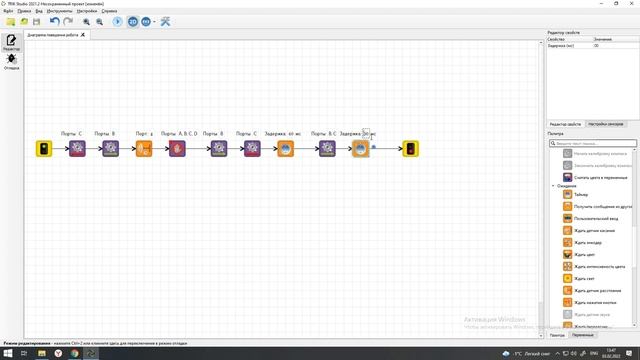Image resolution: width=640 pixels, height=360 pixels.
Task: Select the yellow start block on diagram
Action: (x=44, y=149)
